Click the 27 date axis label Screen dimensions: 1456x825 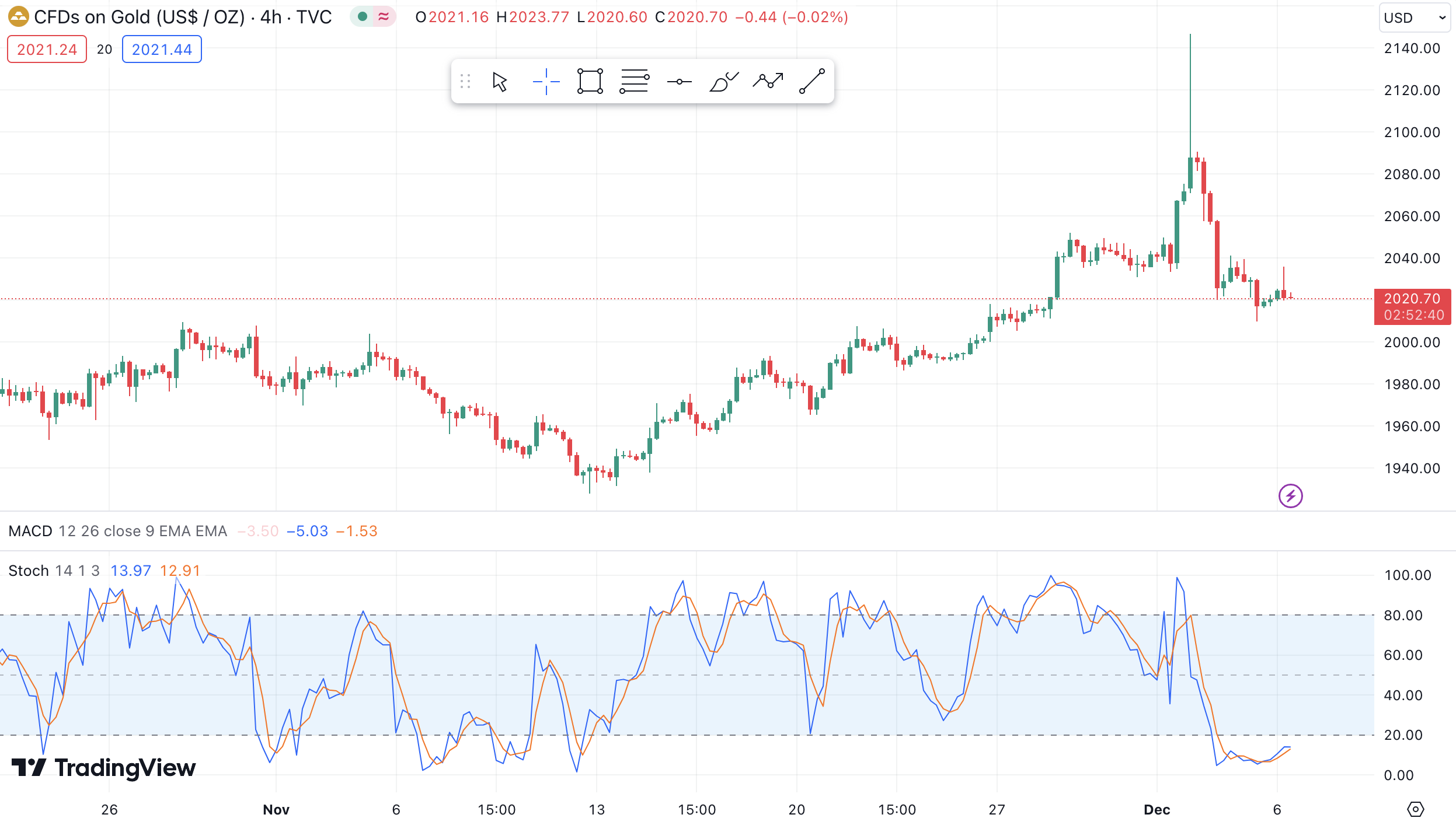997,810
